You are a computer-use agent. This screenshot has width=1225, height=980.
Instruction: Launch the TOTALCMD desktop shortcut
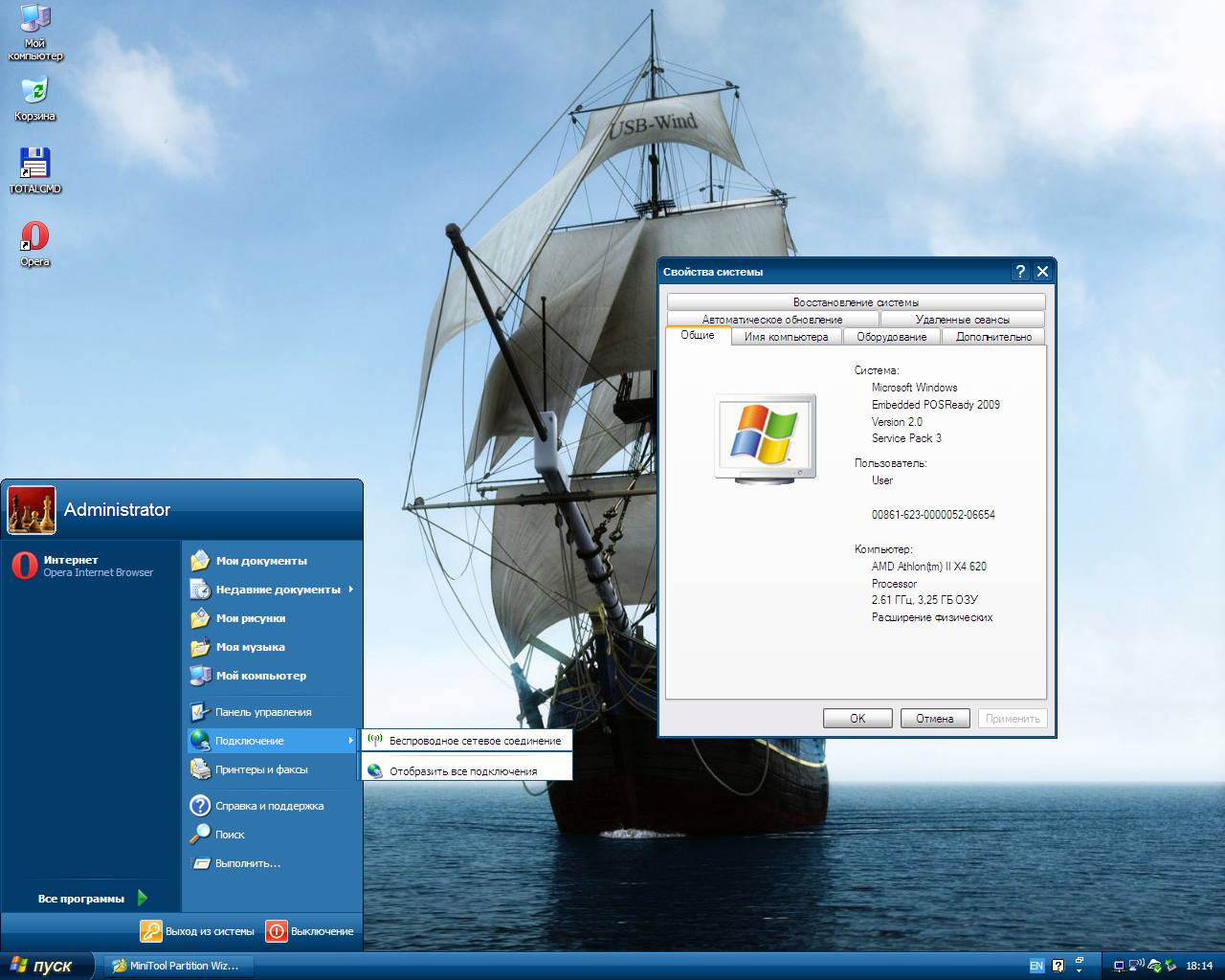[x=35, y=164]
